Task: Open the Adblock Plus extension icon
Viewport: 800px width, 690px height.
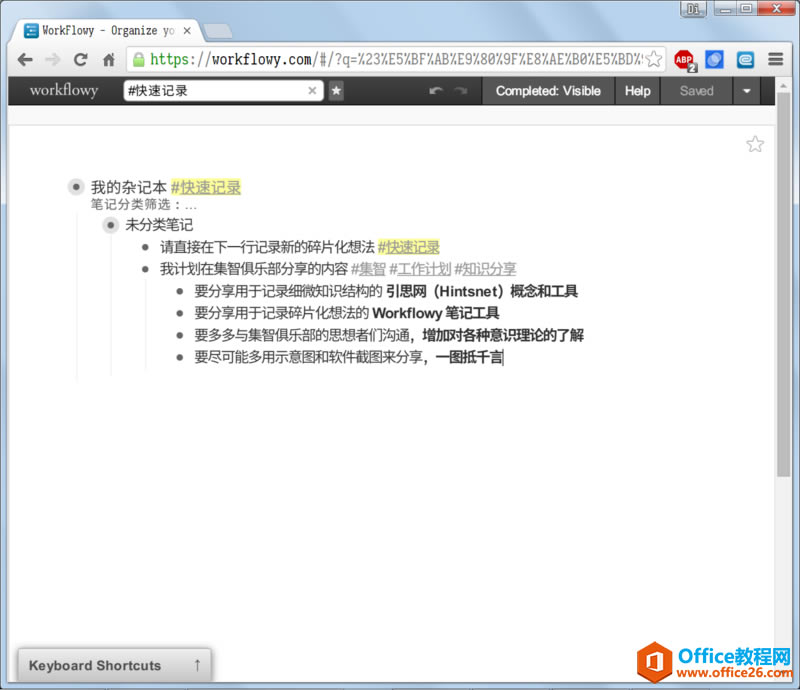Action: (685, 60)
